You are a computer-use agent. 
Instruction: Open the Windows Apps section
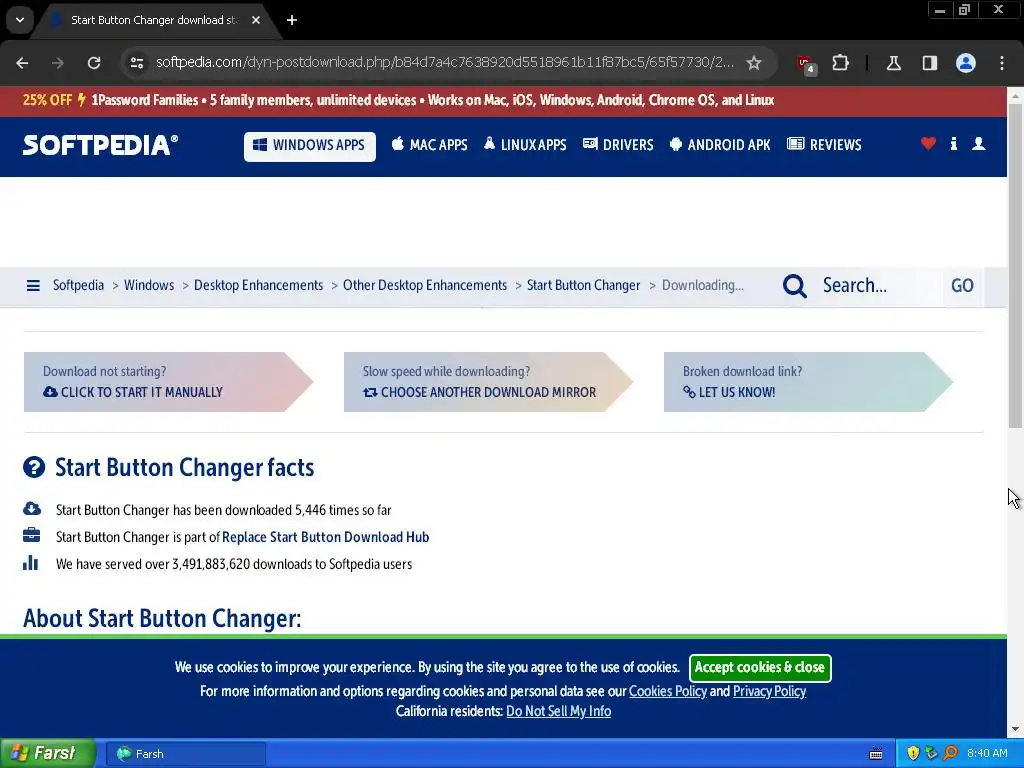tap(310, 146)
